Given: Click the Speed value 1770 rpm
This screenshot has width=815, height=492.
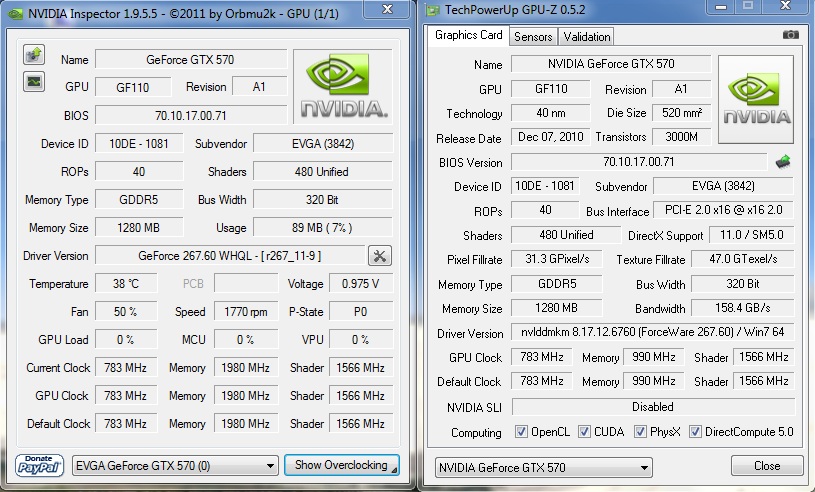Looking at the screenshot, I should [246, 312].
